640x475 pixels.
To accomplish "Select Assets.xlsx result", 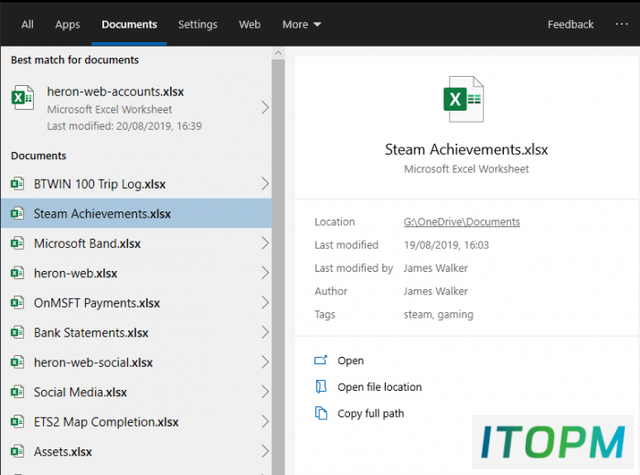I will (x=136, y=451).
